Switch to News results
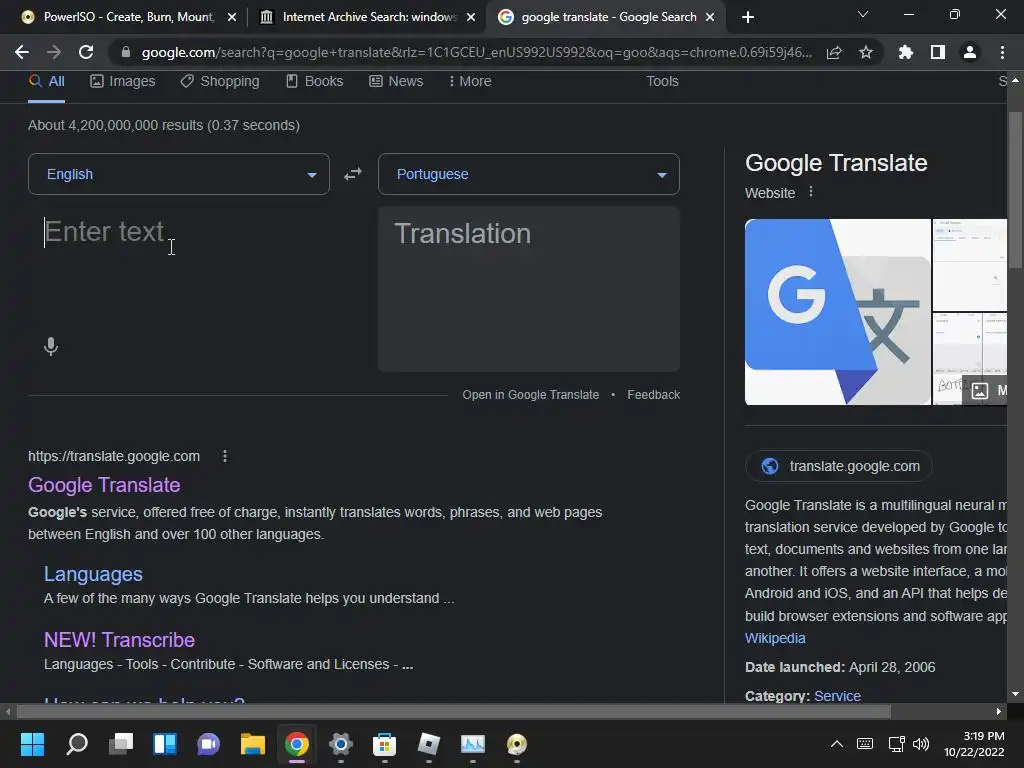Viewport: 1024px width, 768px height. click(x=396, y=81)
